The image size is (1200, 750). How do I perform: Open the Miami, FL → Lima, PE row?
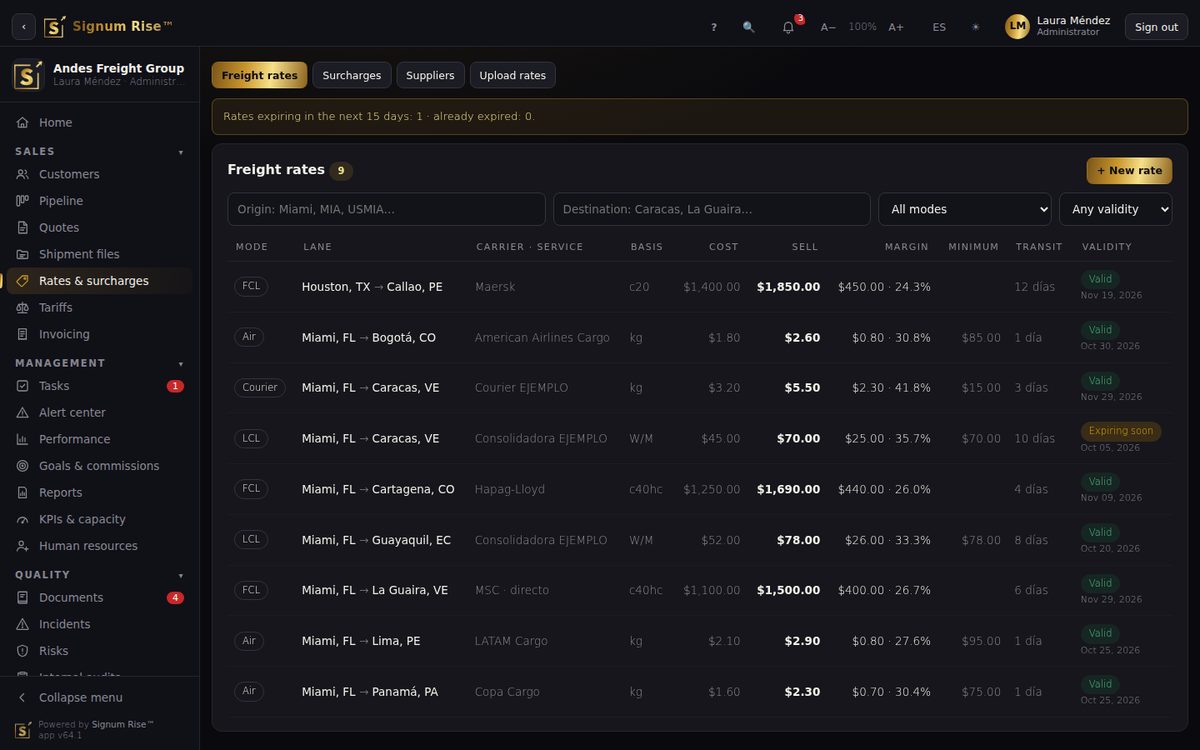pos(700,641)
